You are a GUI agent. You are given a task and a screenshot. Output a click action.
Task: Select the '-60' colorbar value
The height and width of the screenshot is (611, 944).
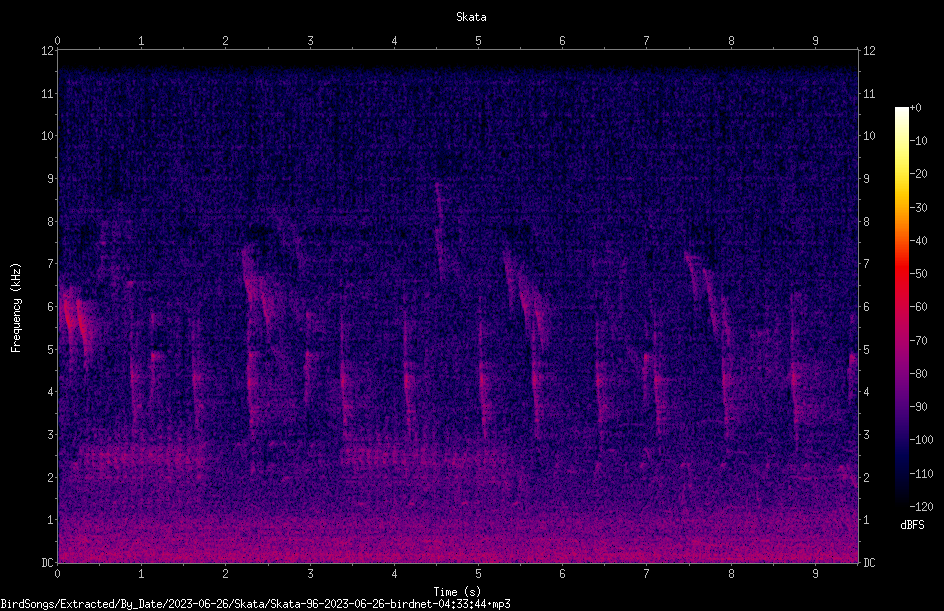click(919, 306)
